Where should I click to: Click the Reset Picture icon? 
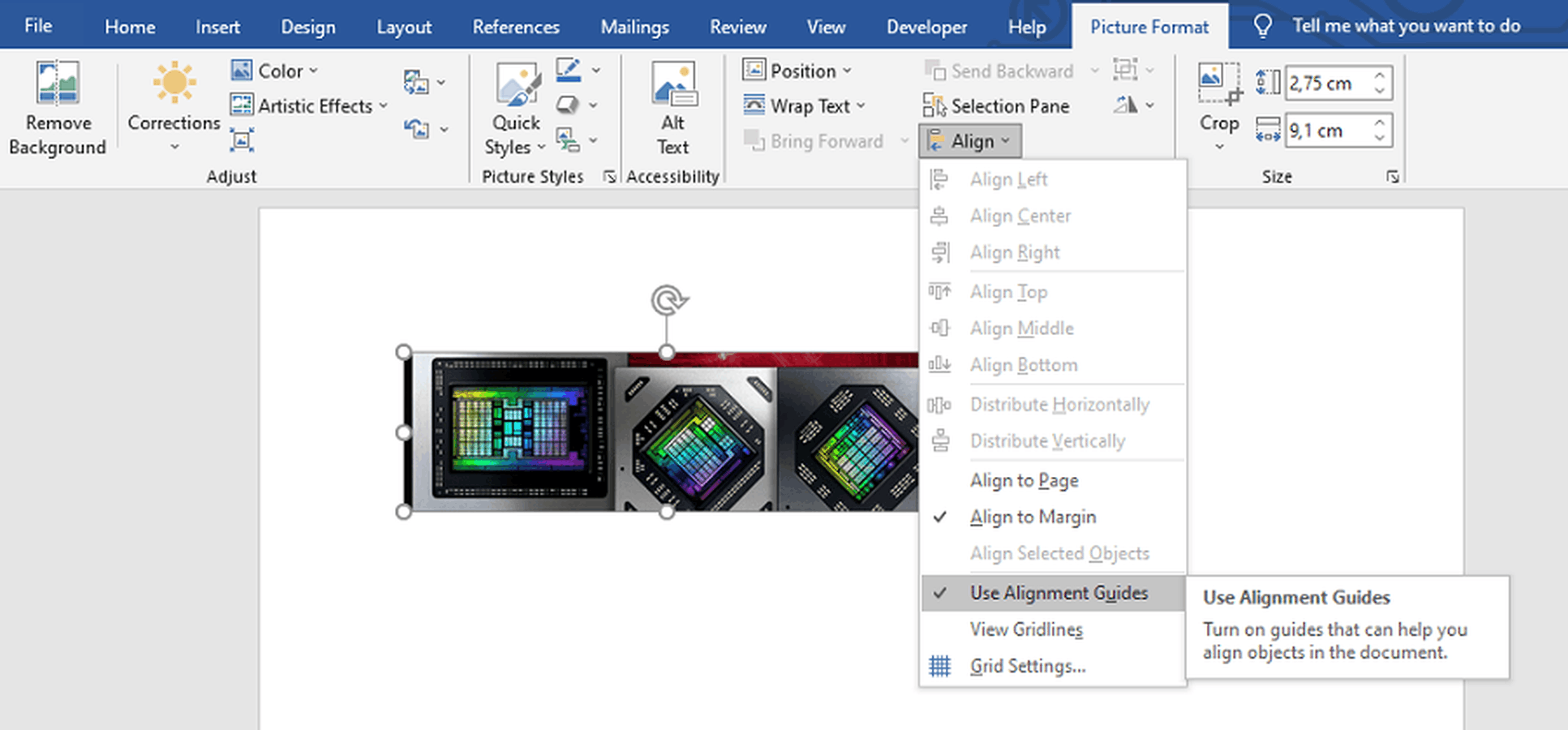(416, 129)
